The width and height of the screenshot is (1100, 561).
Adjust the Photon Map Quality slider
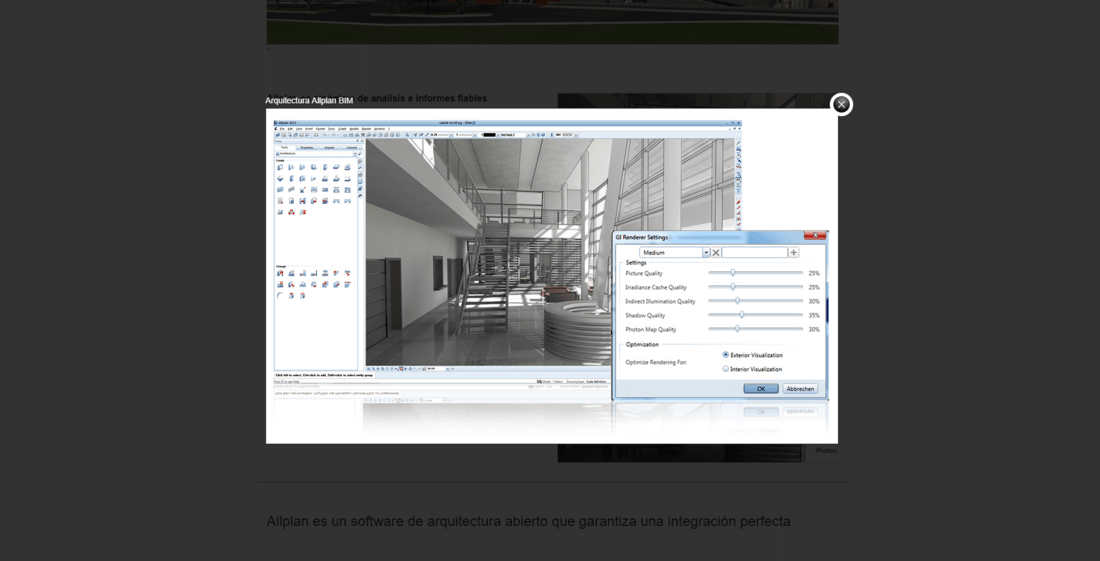[x=756, y=329]
